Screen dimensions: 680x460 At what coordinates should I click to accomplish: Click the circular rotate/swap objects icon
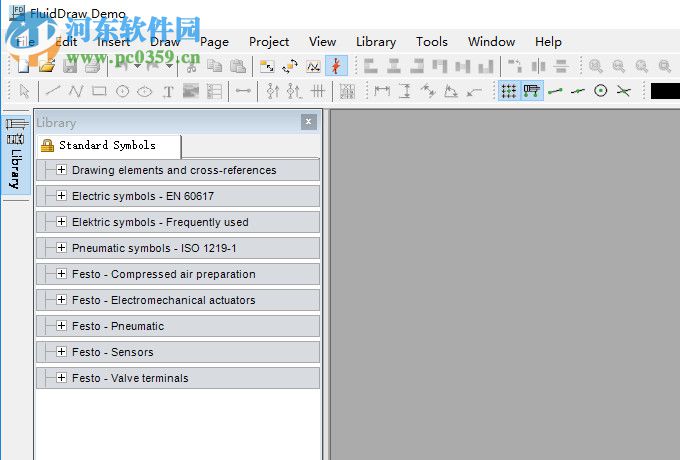click(x=290, y=66)
